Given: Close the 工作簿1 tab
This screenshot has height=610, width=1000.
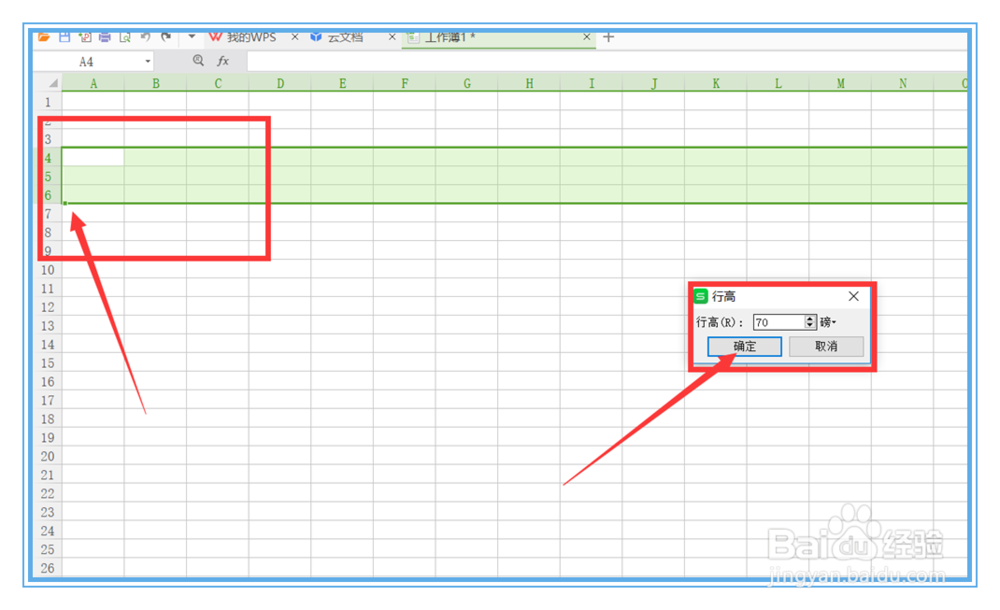Looking at the screenshot, I should click(587, 38).
